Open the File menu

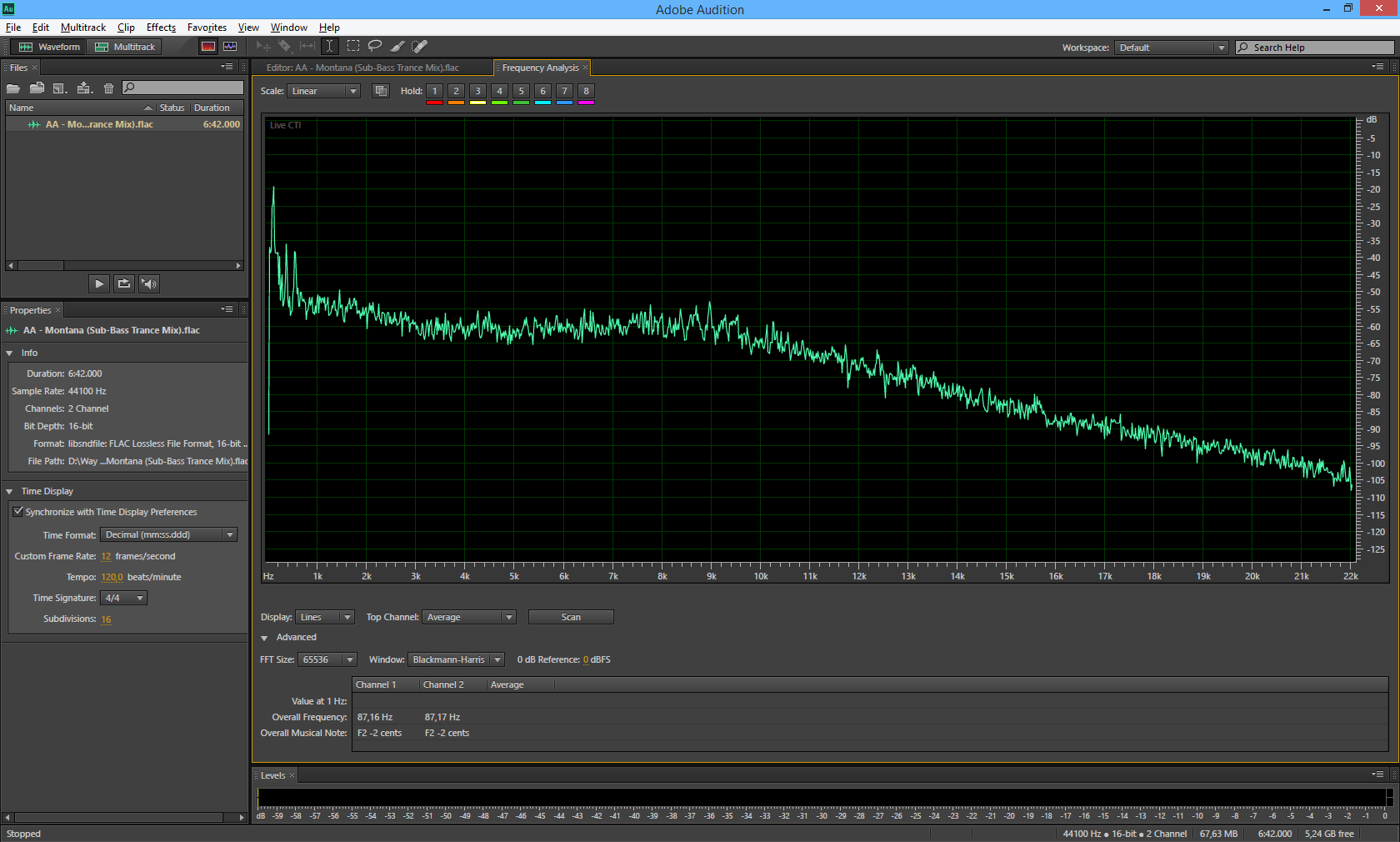pyautogui.click(x=13, y=28)
